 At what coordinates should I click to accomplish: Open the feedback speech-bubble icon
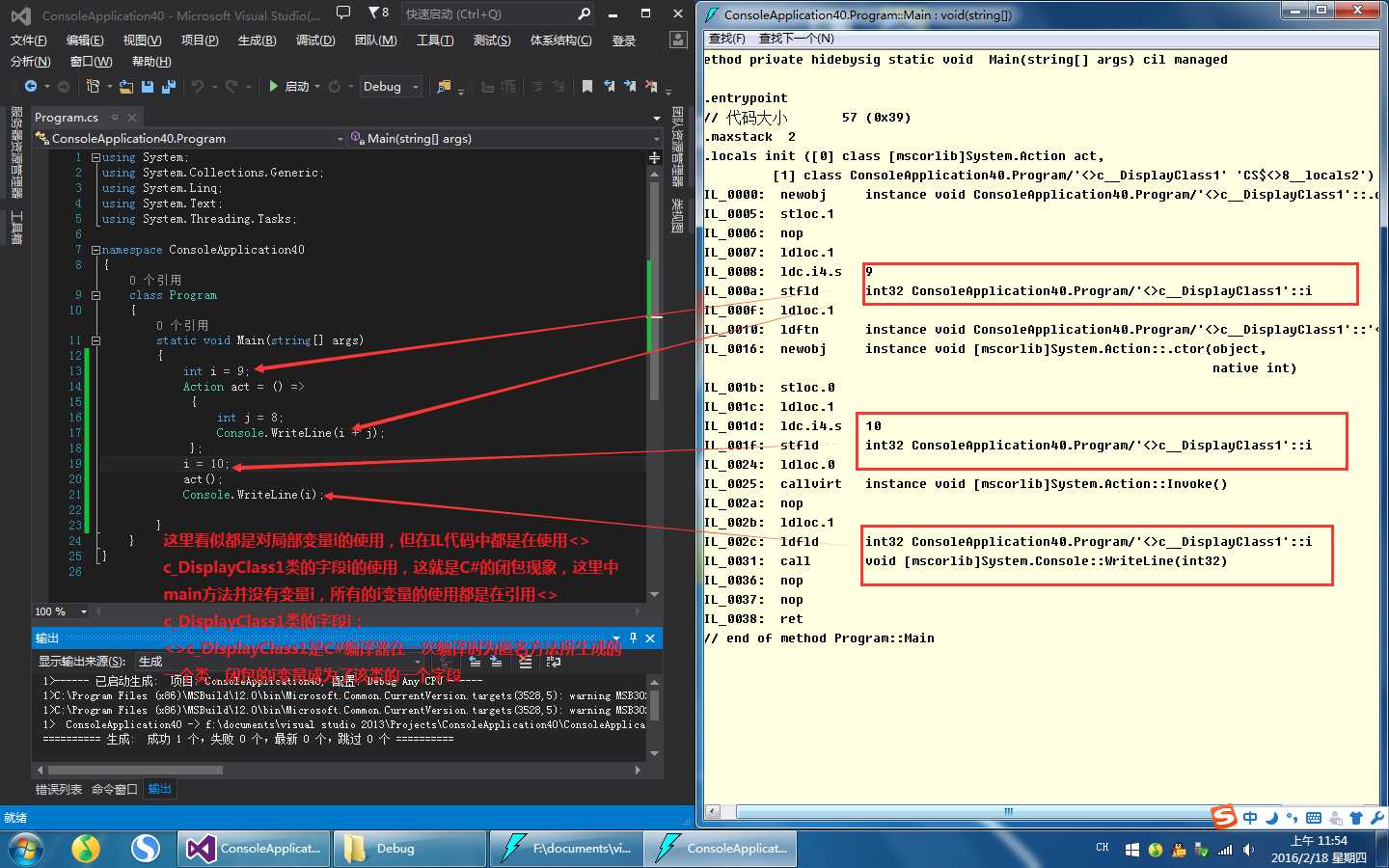pos(343,14)
